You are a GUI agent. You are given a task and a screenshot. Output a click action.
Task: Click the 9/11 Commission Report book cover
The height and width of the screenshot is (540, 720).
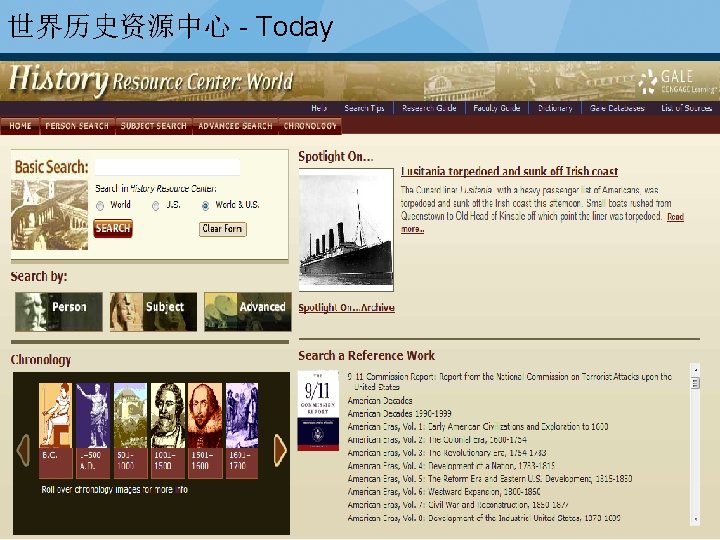[318, 411]
